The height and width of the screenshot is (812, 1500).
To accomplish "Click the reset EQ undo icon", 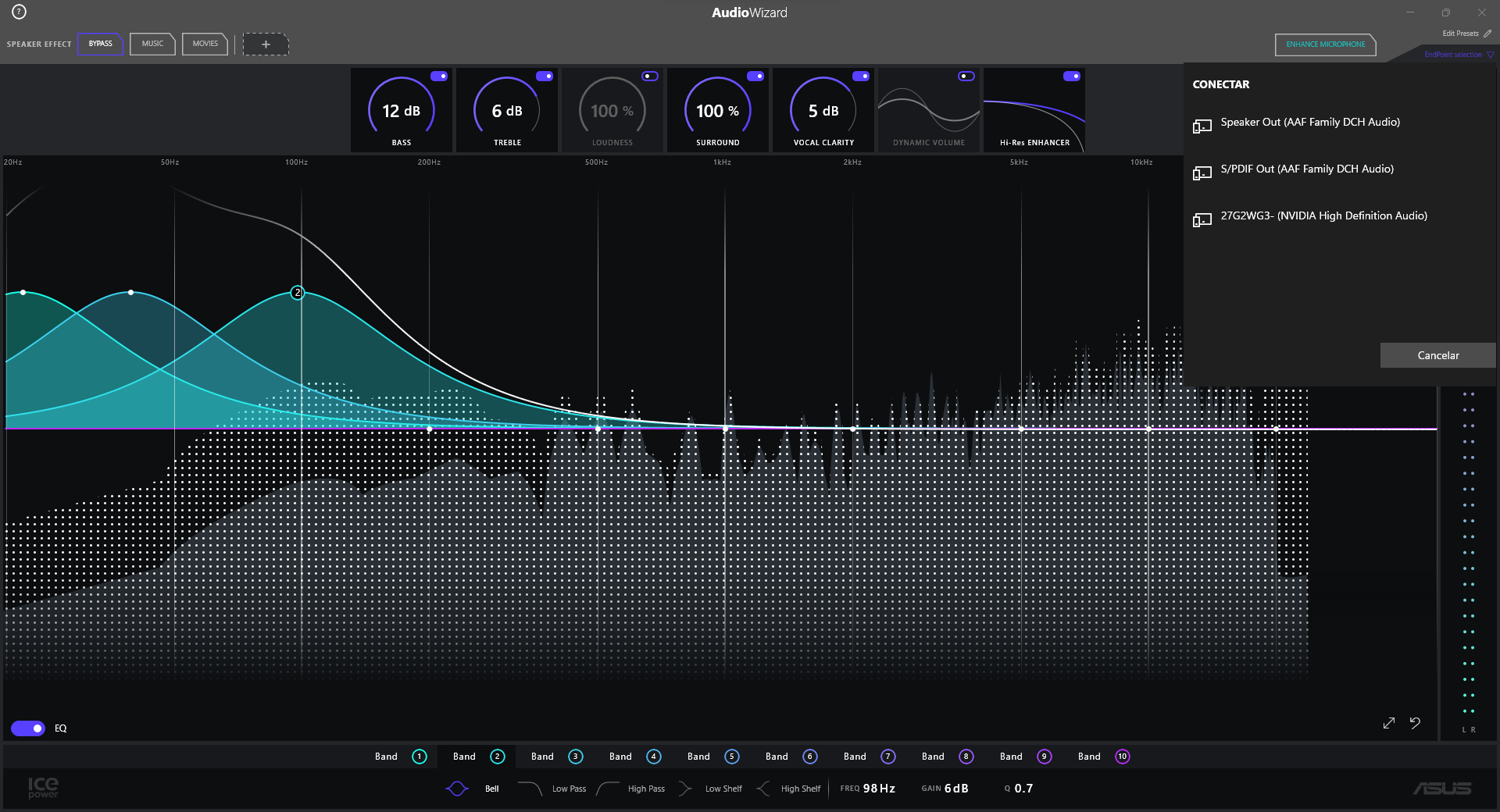I will (x=1415, y=723).
